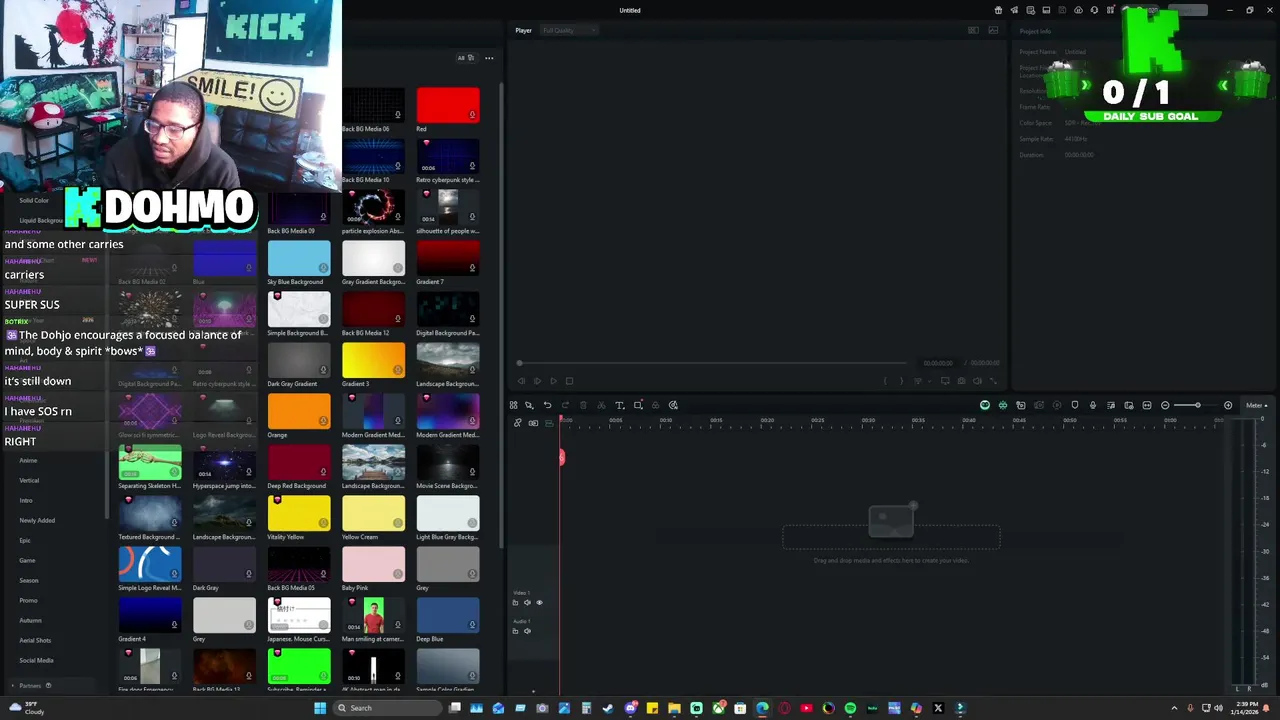Select the Promo category
Image resolution: width=1280 pixels, height=720 pixels.
(28, 600)
